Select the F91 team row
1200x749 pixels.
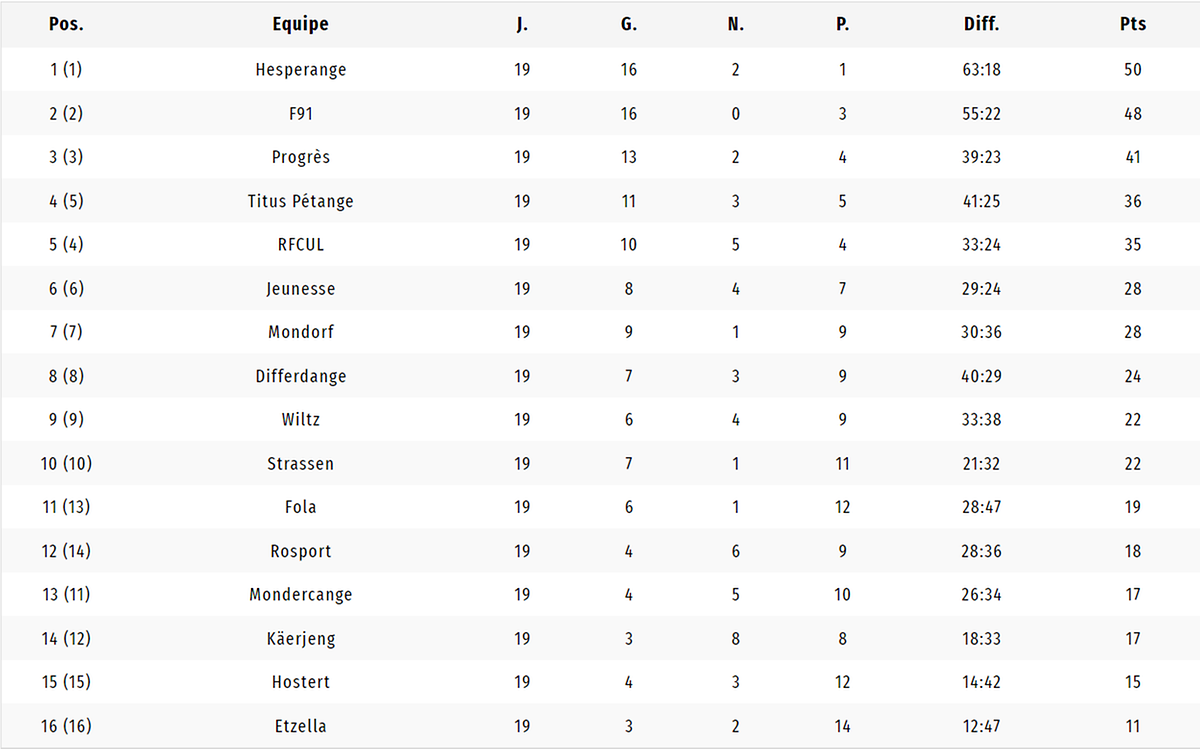click(600, 114)
